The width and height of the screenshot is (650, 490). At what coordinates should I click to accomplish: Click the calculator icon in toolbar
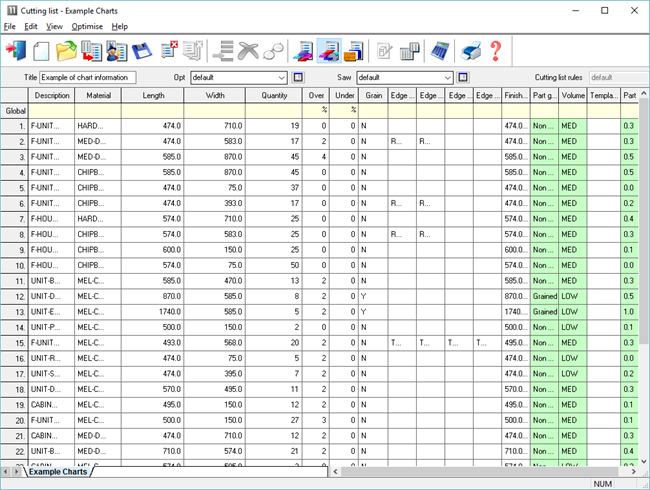click(x=440, y=50)
